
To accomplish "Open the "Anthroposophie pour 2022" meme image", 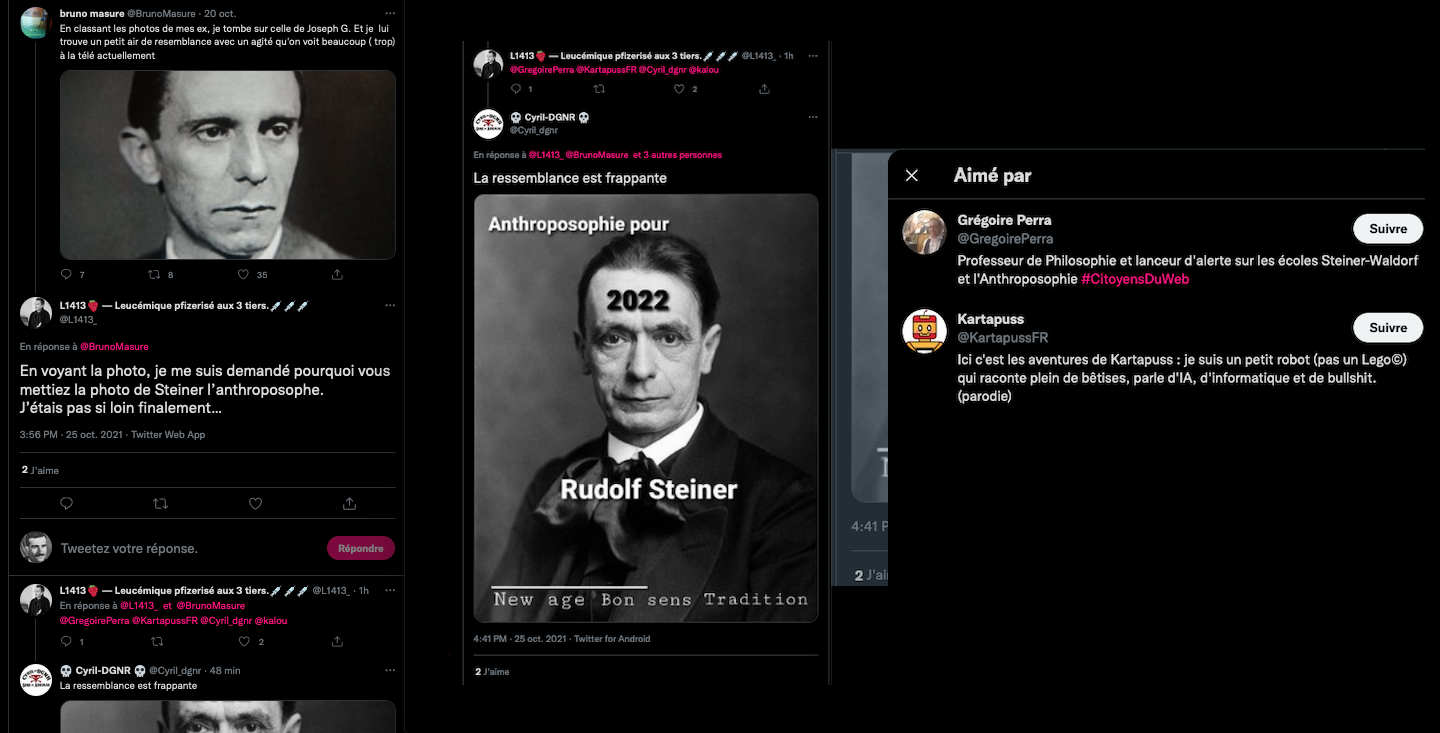I will point(645,407).
